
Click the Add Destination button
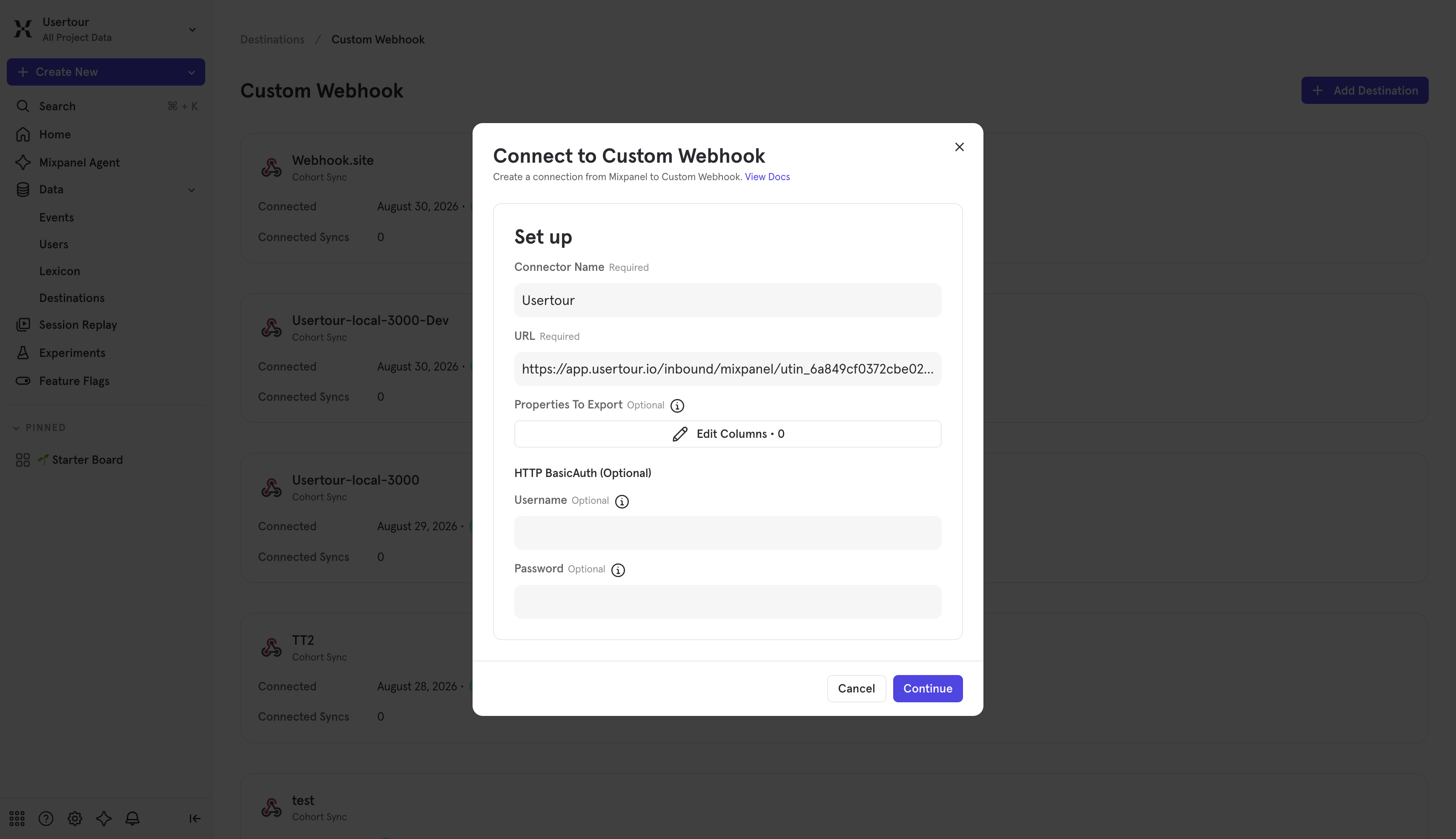(x=1364, y=90)
